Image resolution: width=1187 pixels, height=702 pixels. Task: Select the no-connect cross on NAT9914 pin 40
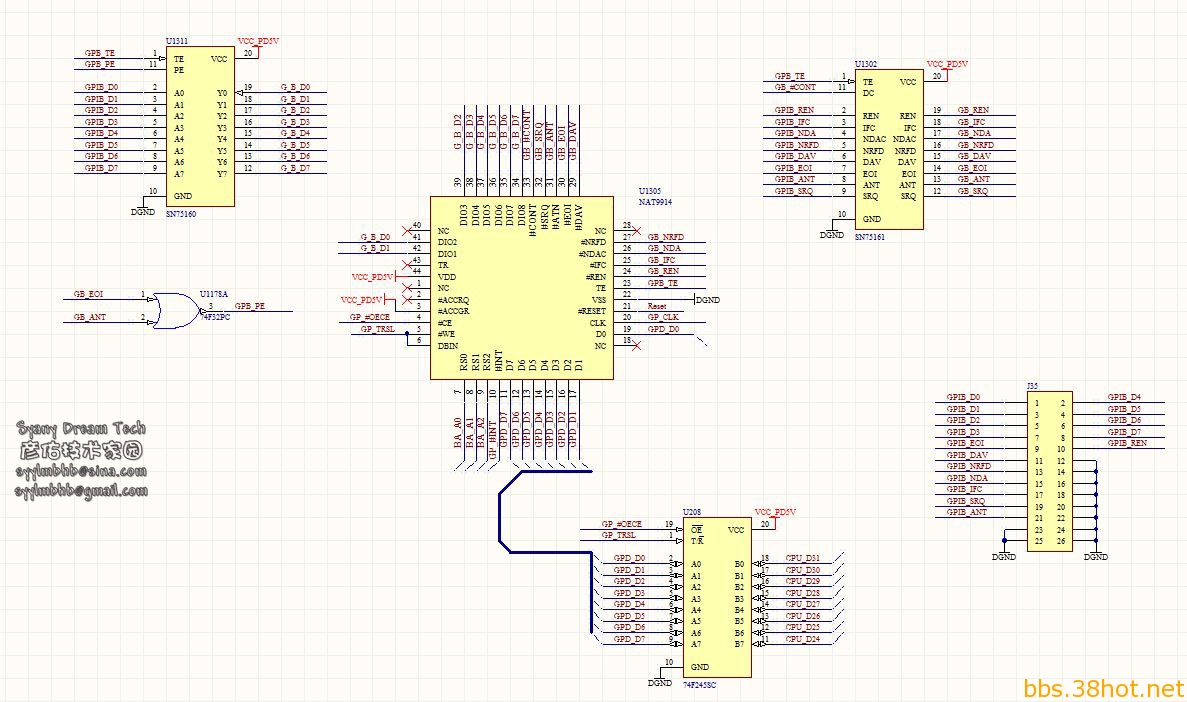point(407,231)
